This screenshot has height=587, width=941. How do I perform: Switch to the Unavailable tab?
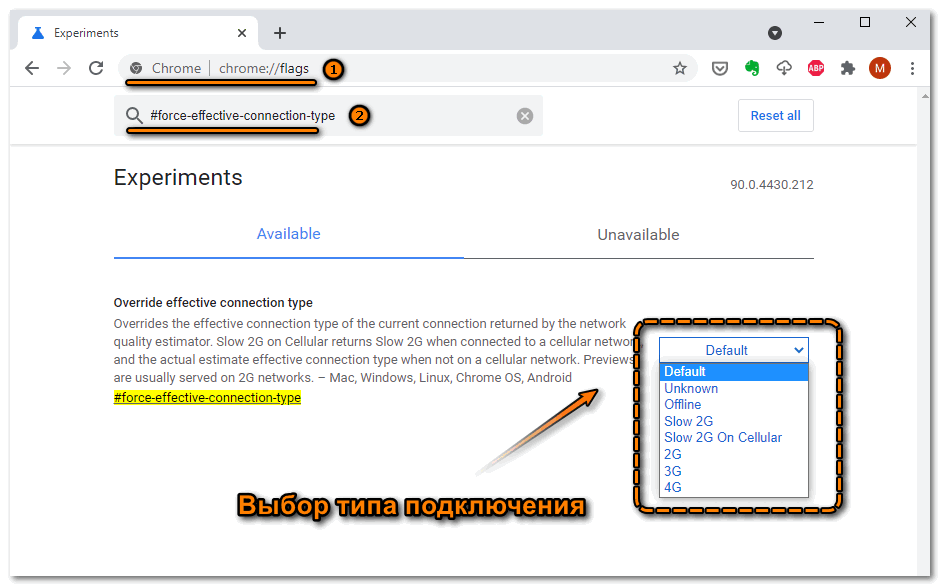click(x=638, y=235)
